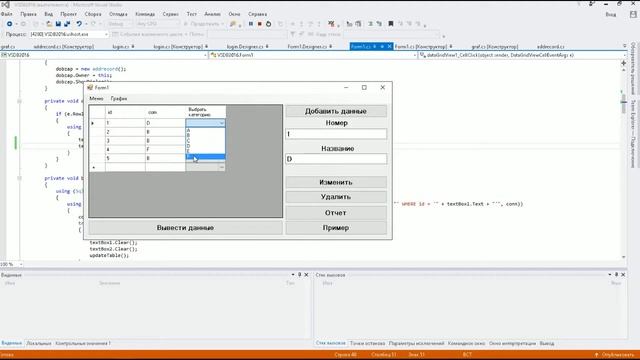Close the active Form1.cs editor tab
Screen dimensions: 640x360
(x=389, y=47)
